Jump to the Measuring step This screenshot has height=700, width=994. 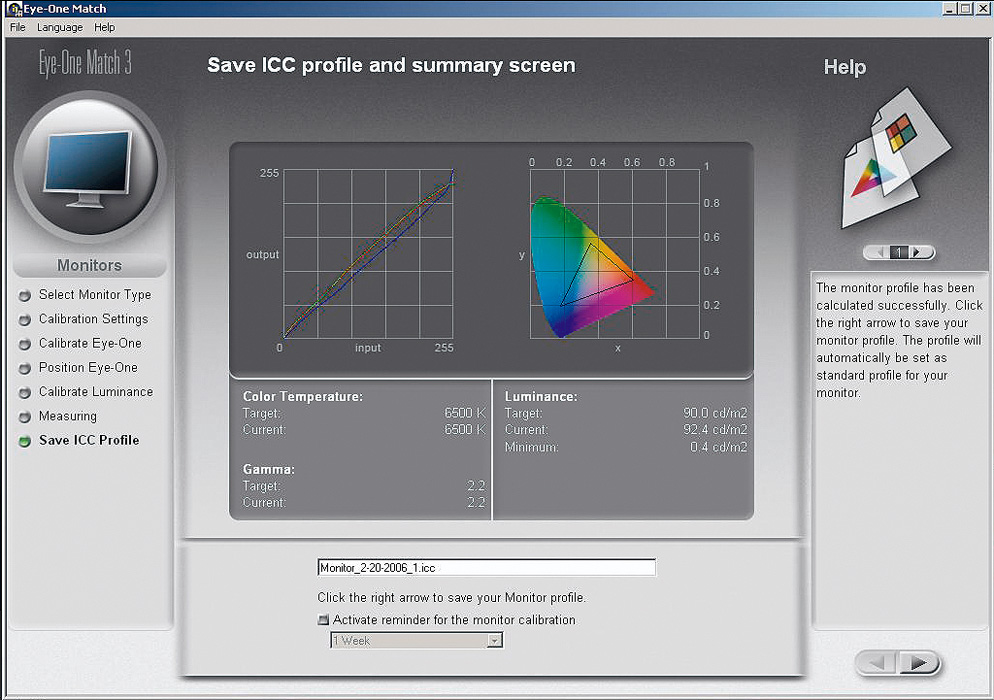point(68,416)
